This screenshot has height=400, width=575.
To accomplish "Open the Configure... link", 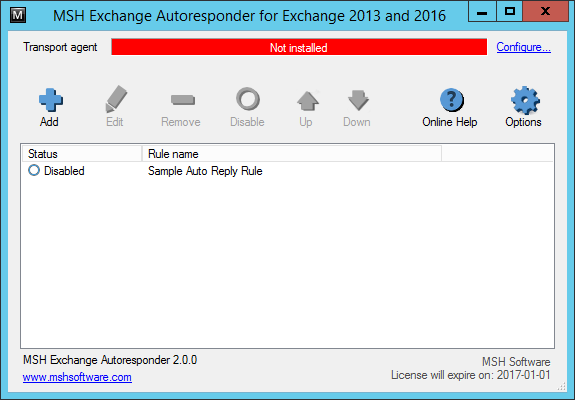I will 523,47.
